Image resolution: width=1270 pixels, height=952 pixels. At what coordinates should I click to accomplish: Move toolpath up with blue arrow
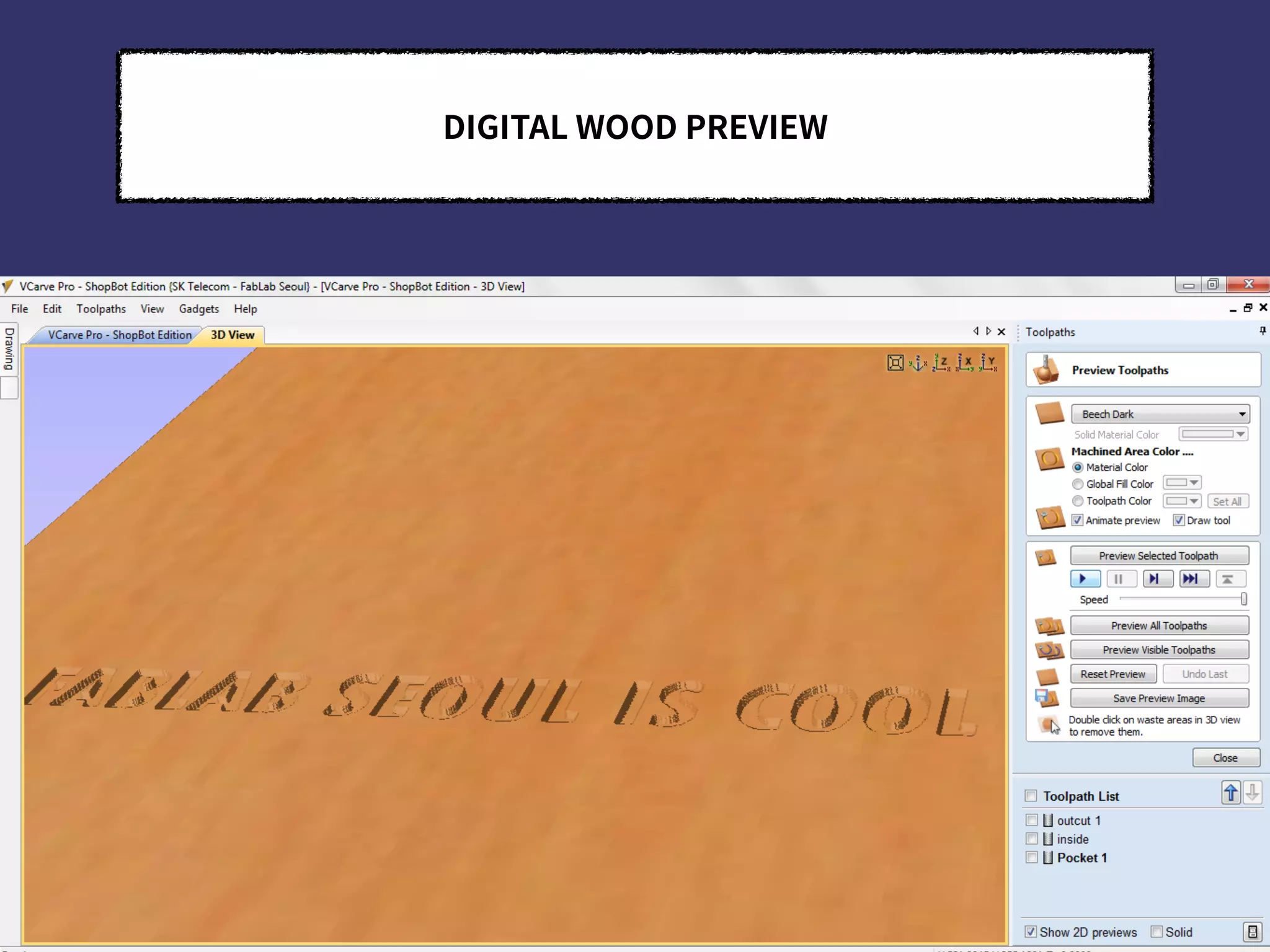1231,793
